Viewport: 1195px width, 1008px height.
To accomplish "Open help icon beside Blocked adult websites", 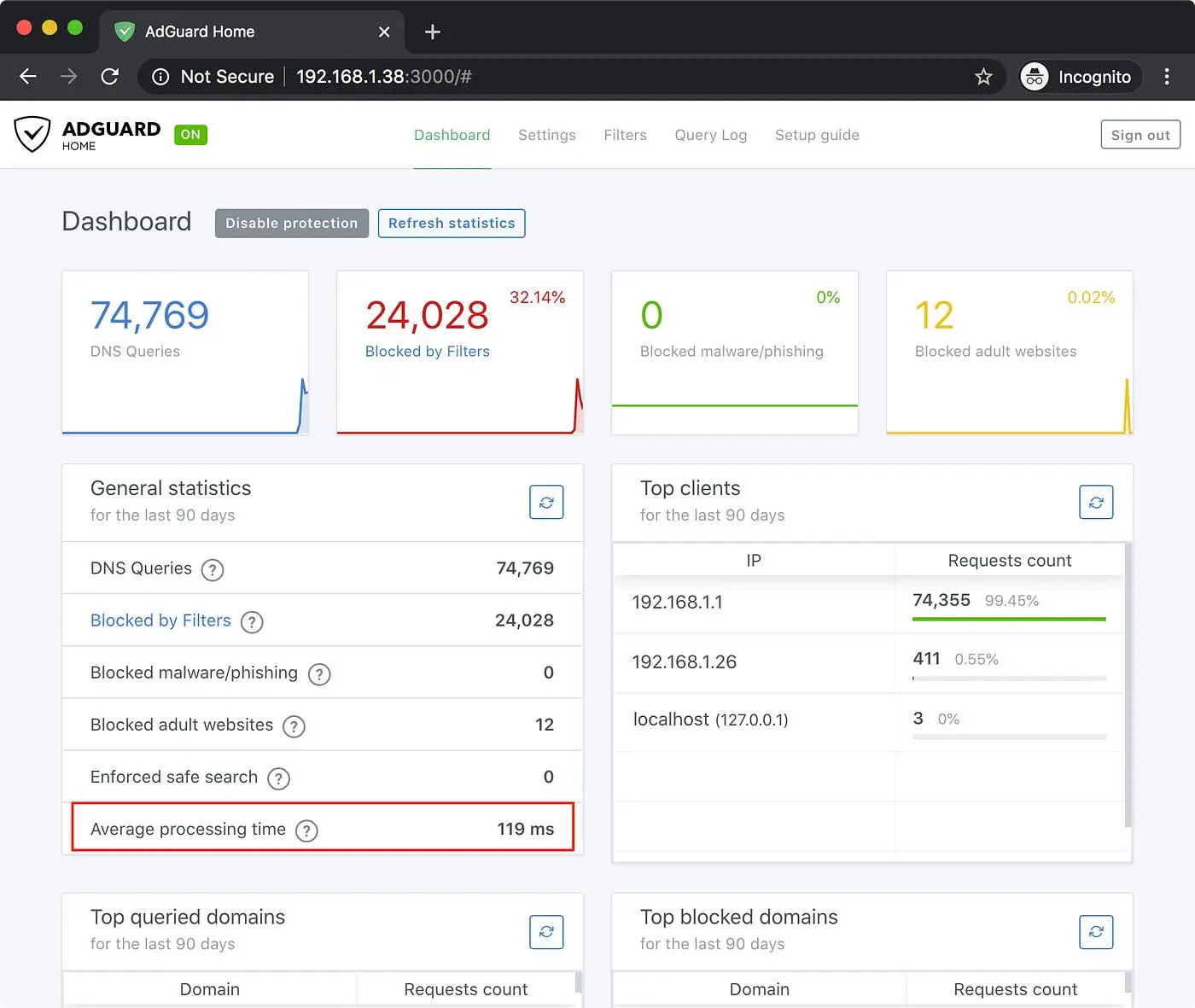I will pyautogui.click(x=294, y=726).
